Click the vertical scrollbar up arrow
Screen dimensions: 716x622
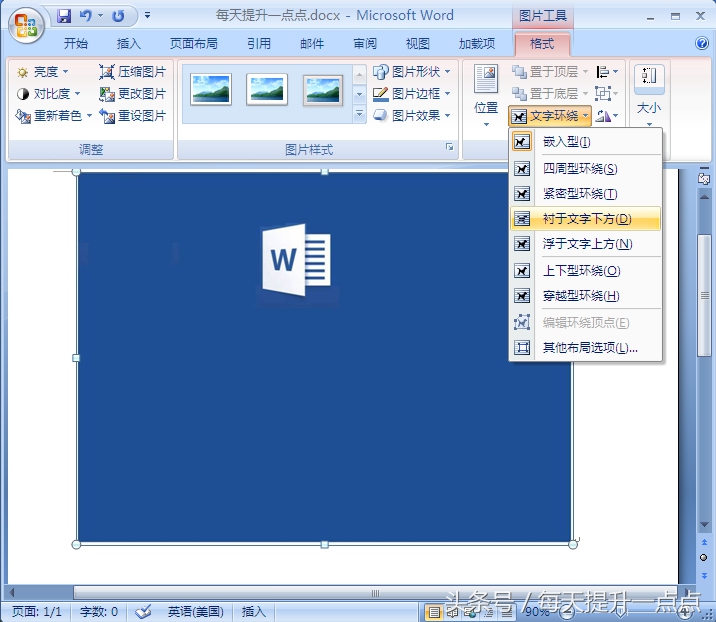(704, 197)
